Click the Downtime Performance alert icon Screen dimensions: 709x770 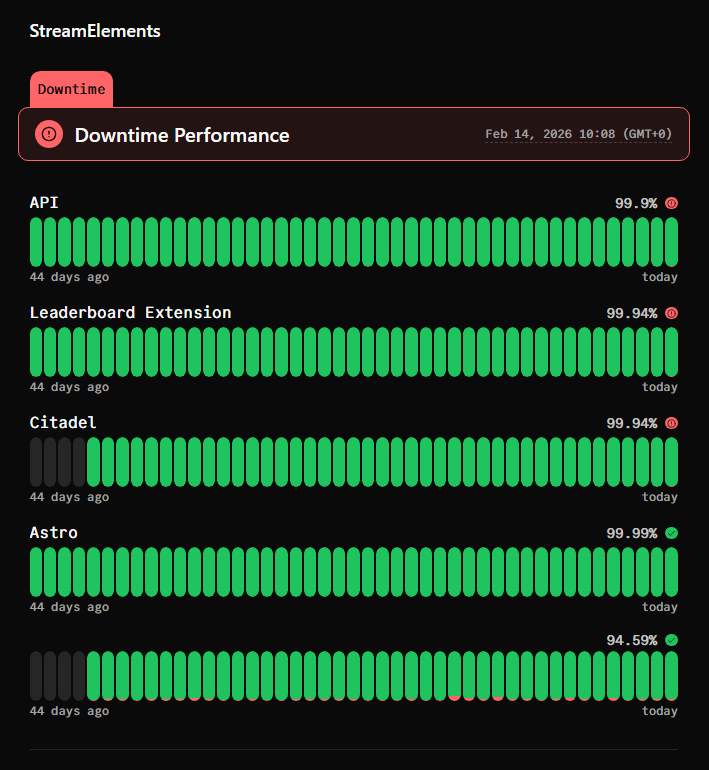point(49,134)
